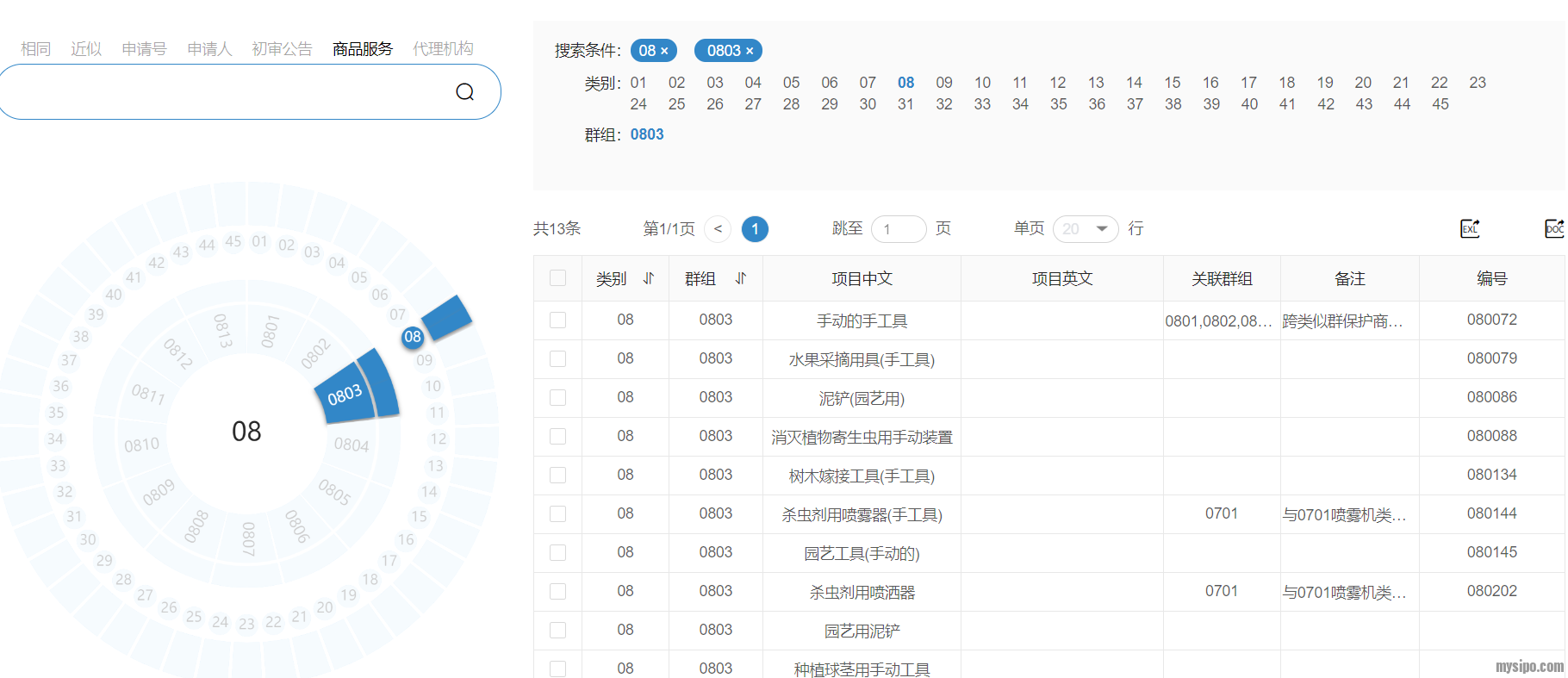Toggle the select-all header checkbox
This screenshot has height=678, width=1568.
point(558,278)
